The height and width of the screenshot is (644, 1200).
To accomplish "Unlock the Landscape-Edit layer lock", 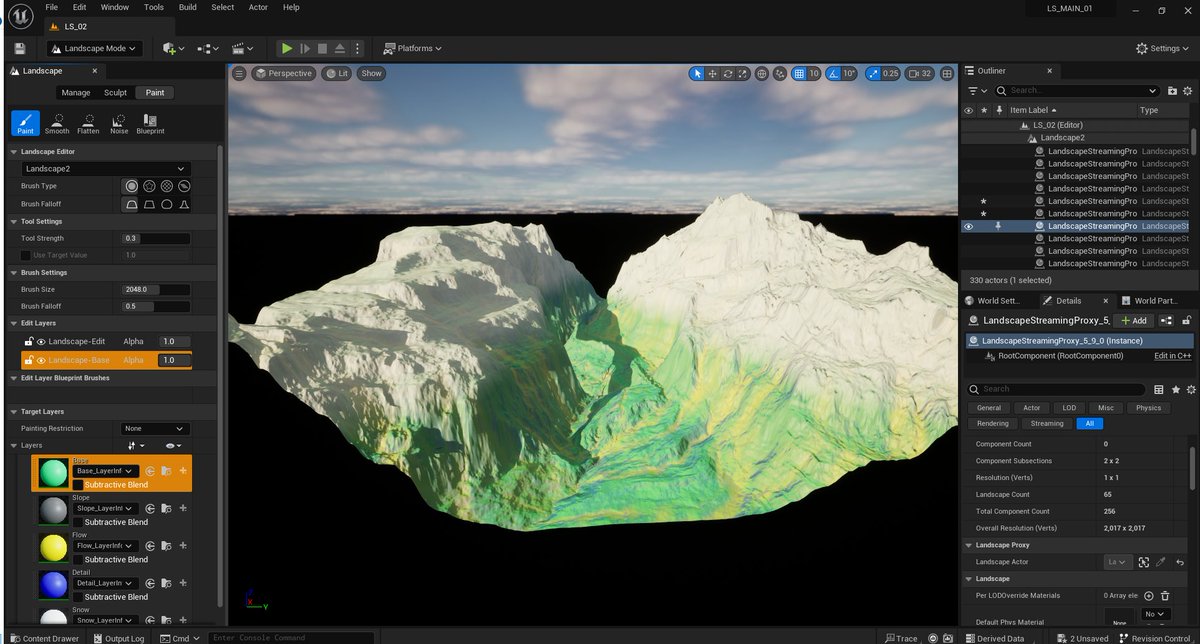I will coord(29,342).
